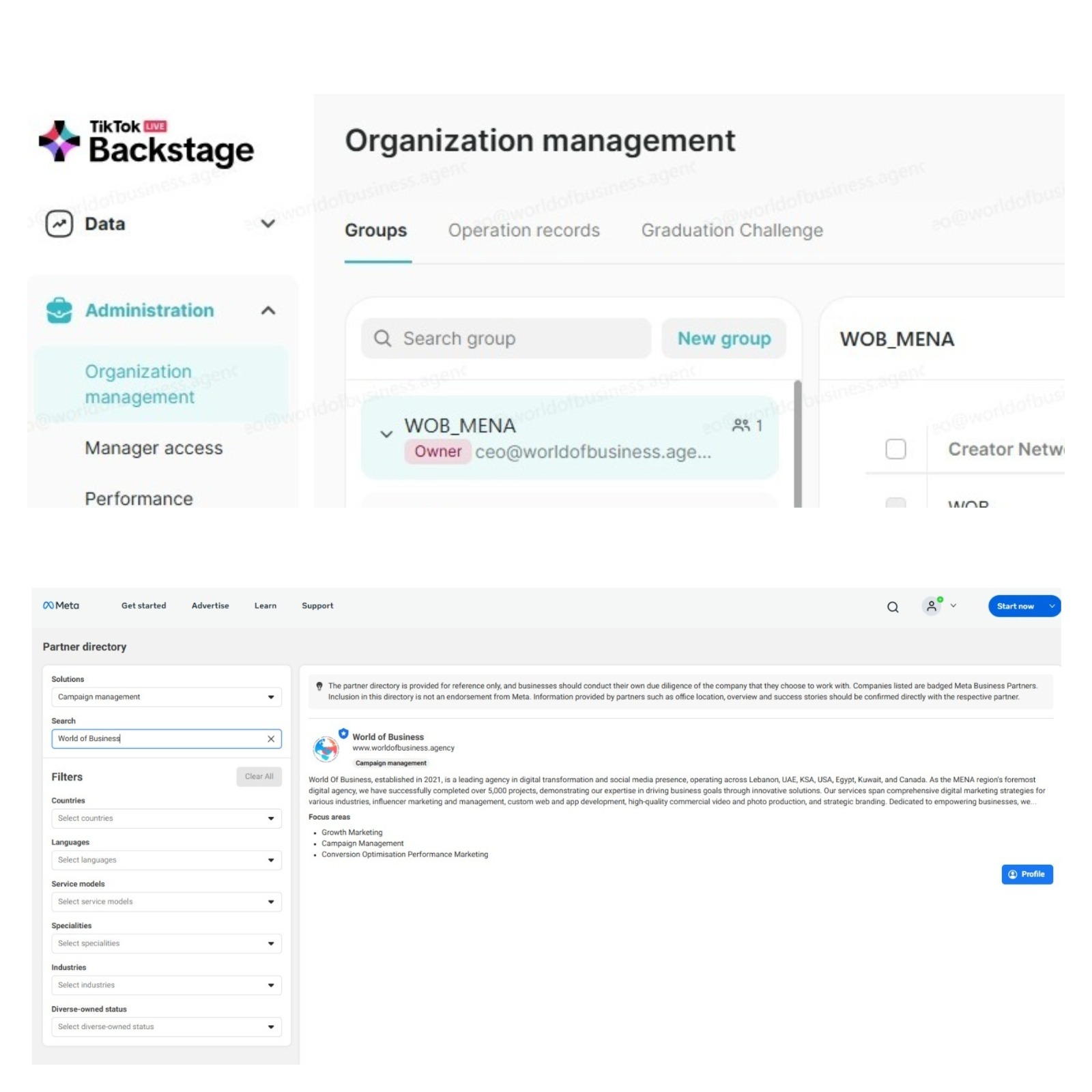Click the members count icon on WOB_MENA

(x=741, y=426)
